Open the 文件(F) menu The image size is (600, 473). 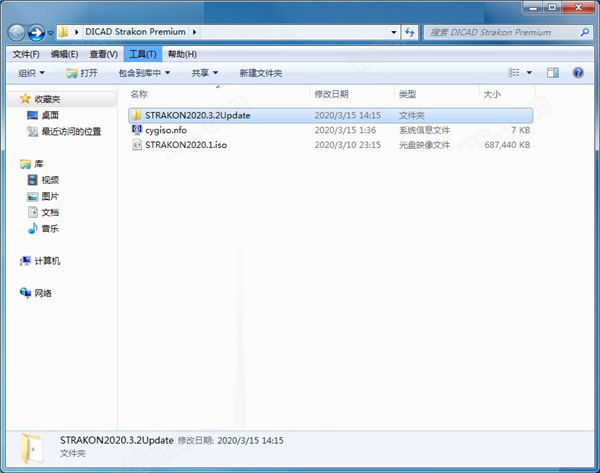pos(26,54)
